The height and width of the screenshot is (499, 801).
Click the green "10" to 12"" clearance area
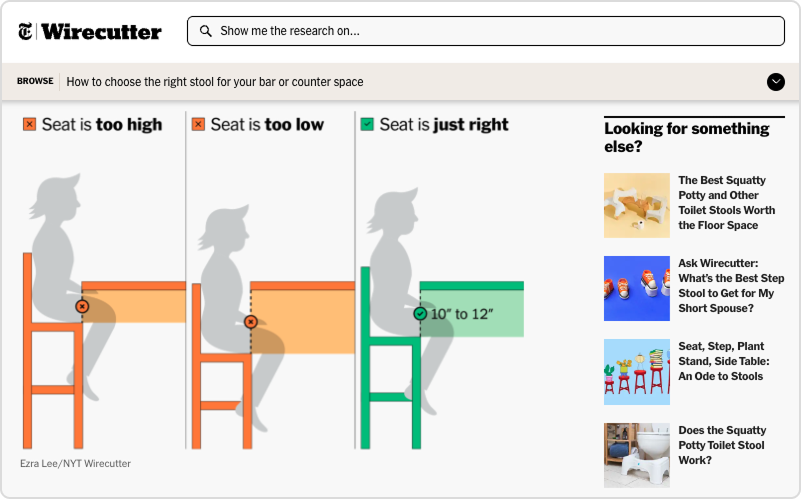pyautogui.click(x=470, y=314)
